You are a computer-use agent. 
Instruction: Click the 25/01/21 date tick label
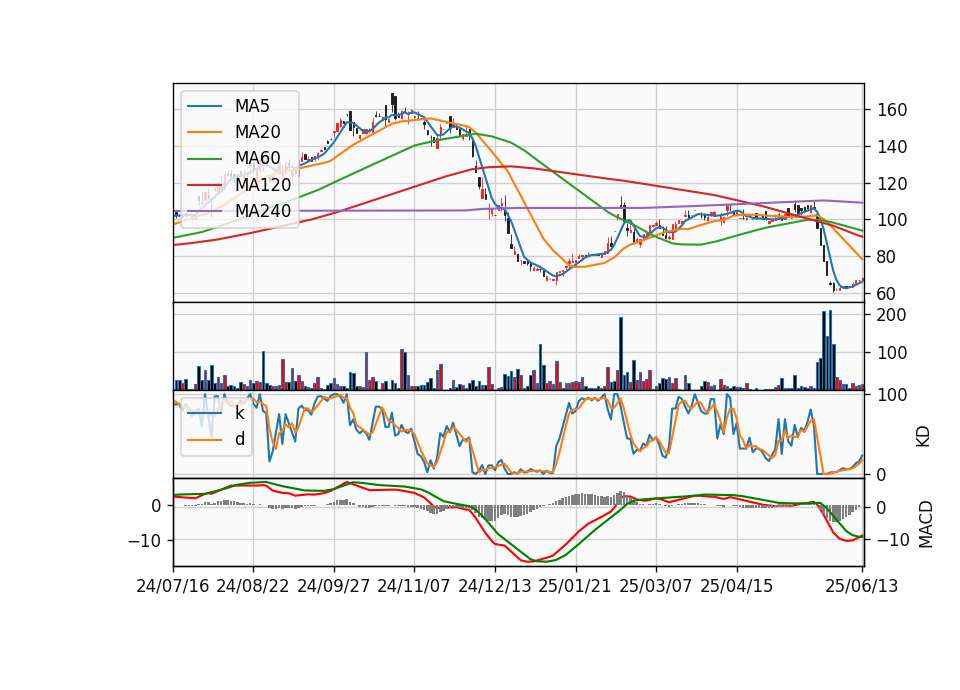[575, 586]
